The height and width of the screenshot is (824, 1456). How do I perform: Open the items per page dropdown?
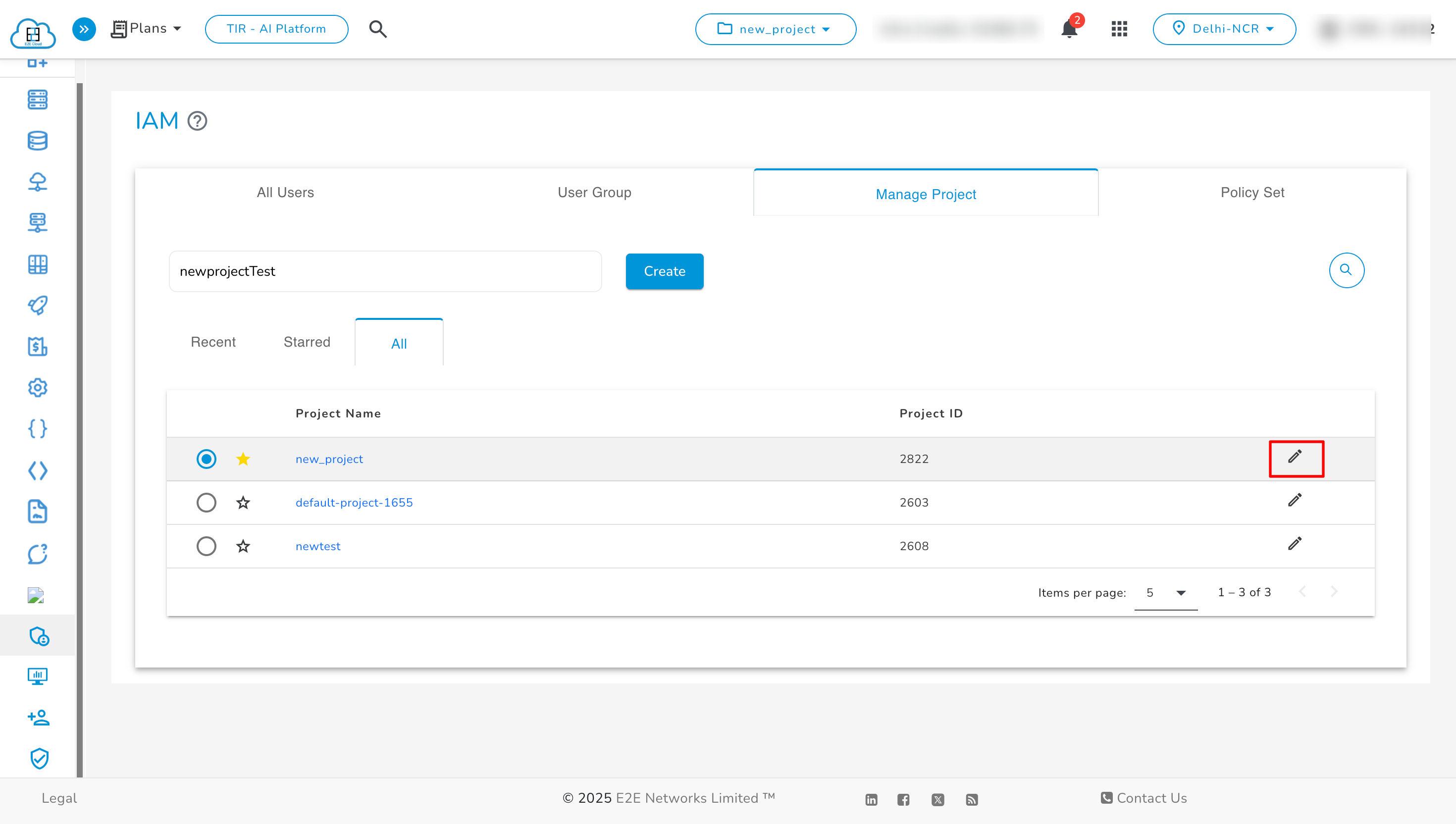click(1166, 593)
